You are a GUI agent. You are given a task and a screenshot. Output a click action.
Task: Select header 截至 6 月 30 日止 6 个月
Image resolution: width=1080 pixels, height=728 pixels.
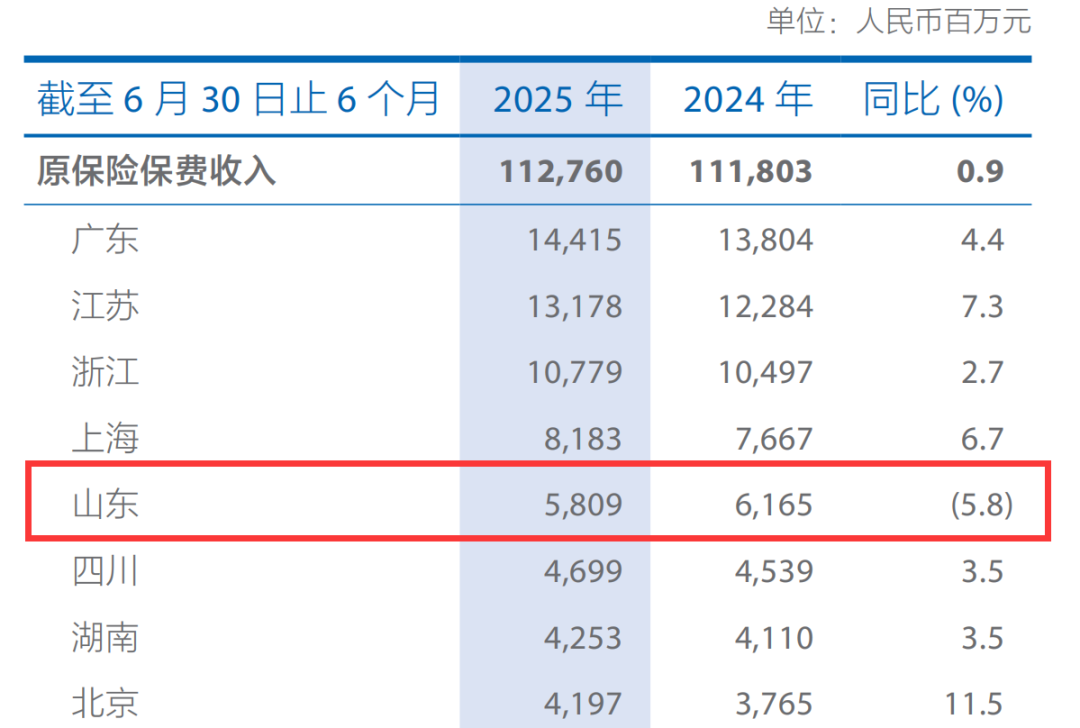click(x=238, y=98)
